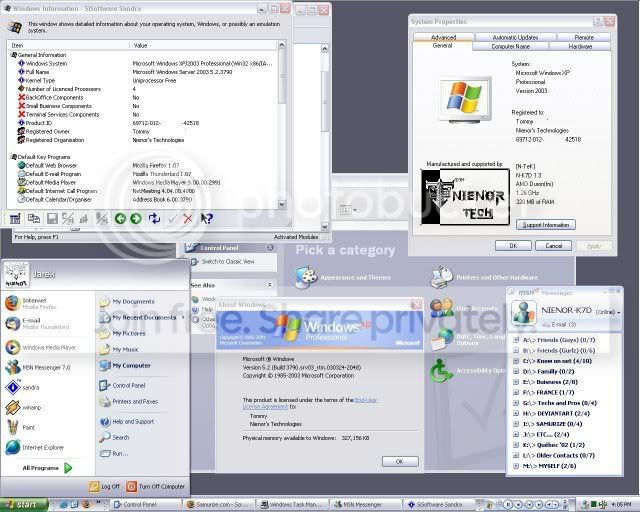
Task: Switch to SiSoftware Sandra taskbar button
Action: (x=438, y=505)
